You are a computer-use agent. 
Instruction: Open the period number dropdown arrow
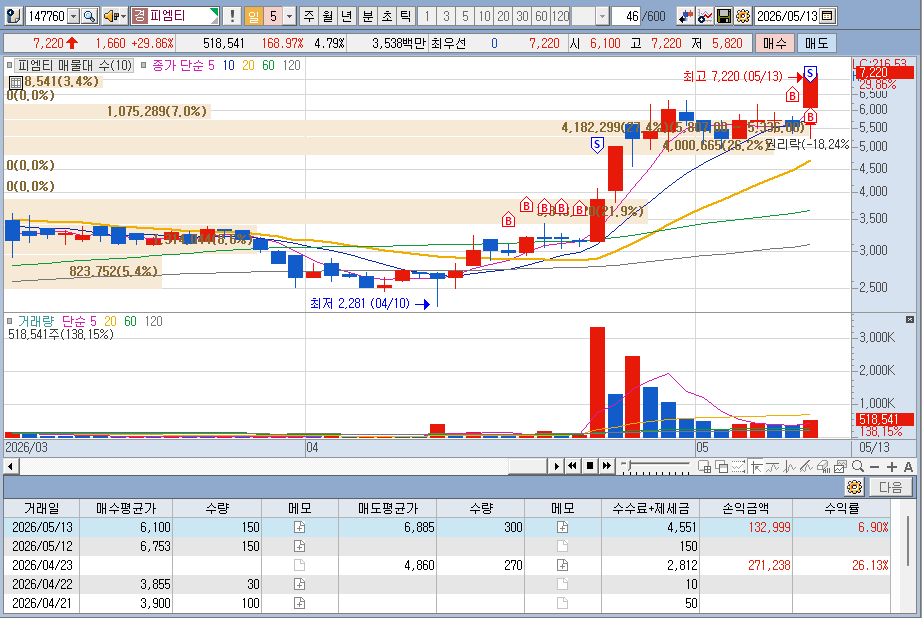pyautogui.click(x=289, y=16)
